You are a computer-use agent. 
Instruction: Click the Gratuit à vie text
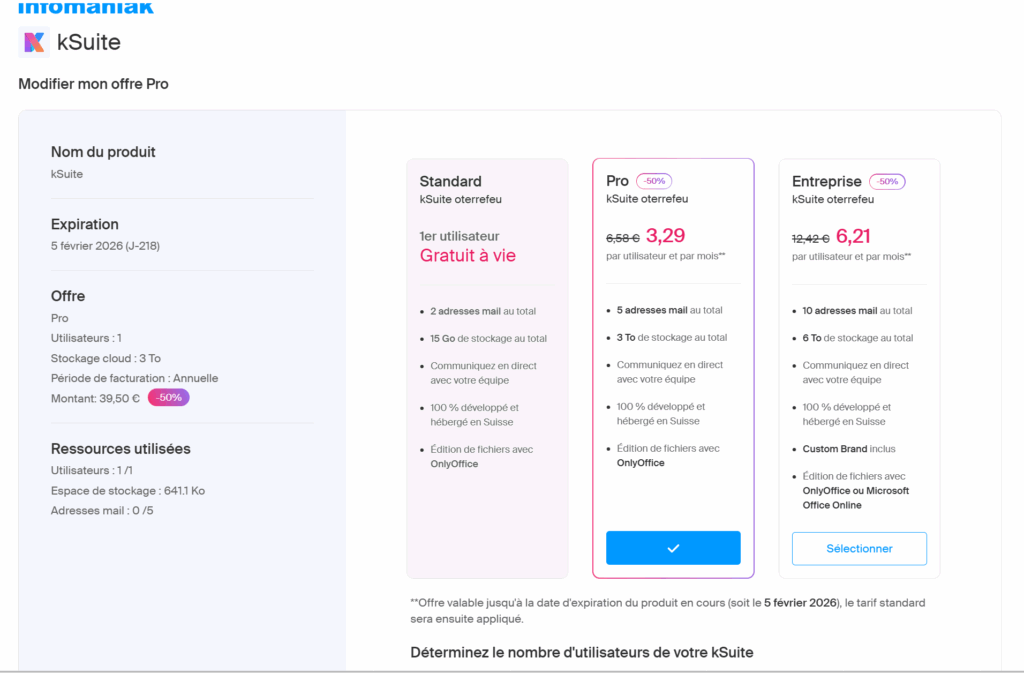tap(468, 255)
